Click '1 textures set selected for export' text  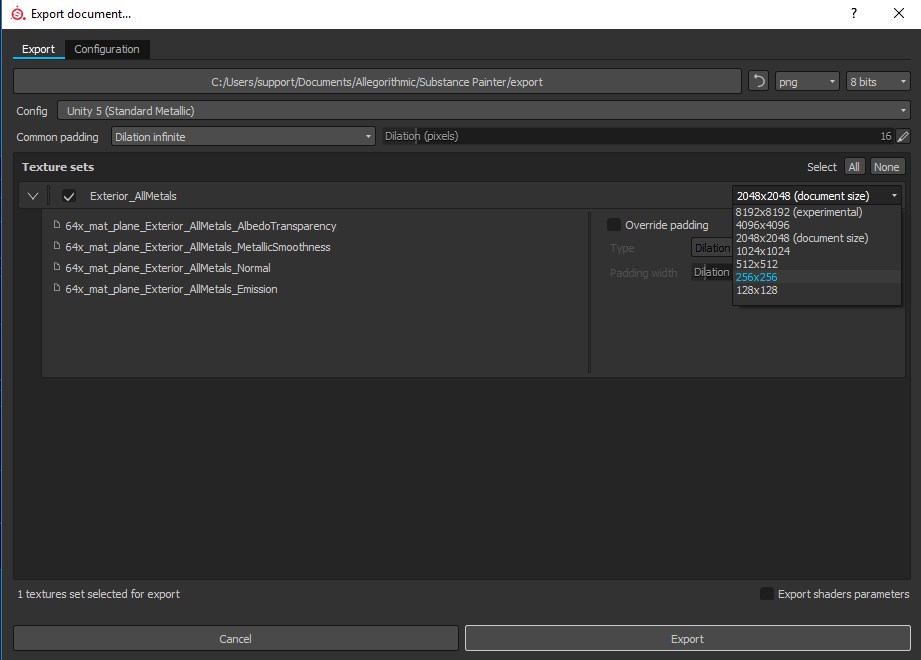pos(98,594)
